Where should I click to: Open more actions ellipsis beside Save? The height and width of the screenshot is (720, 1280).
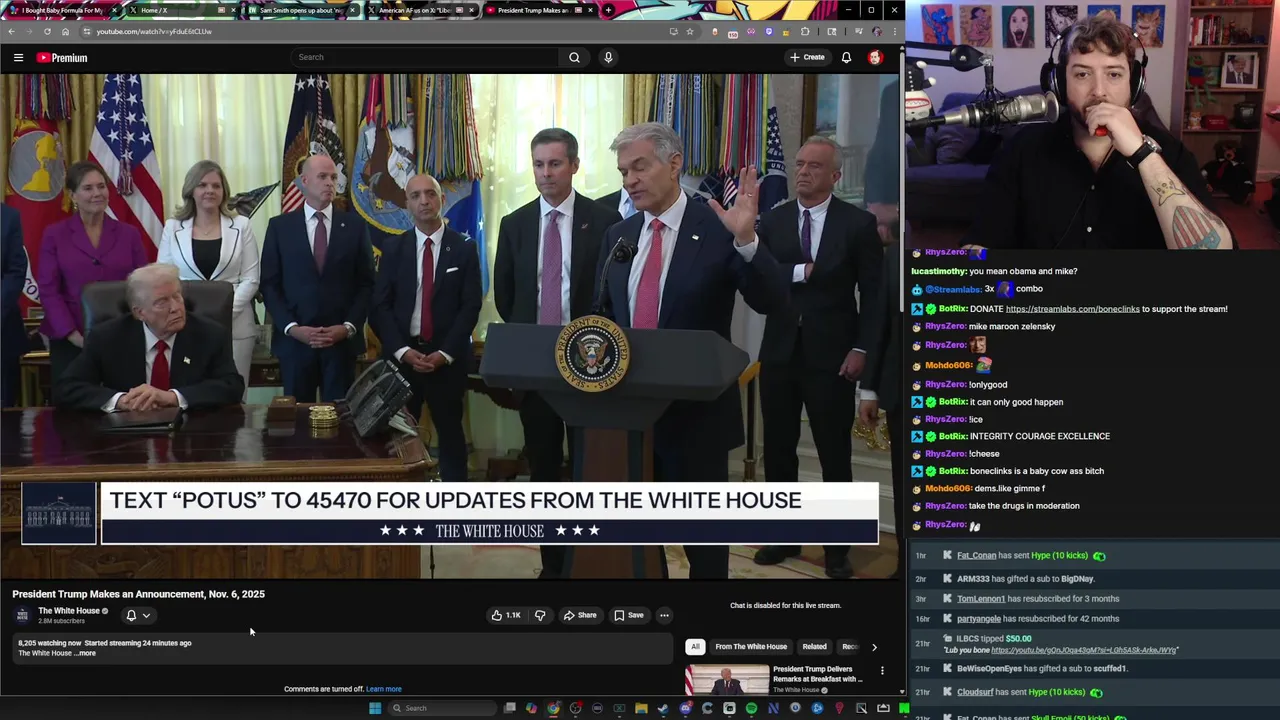coord(664,615)
